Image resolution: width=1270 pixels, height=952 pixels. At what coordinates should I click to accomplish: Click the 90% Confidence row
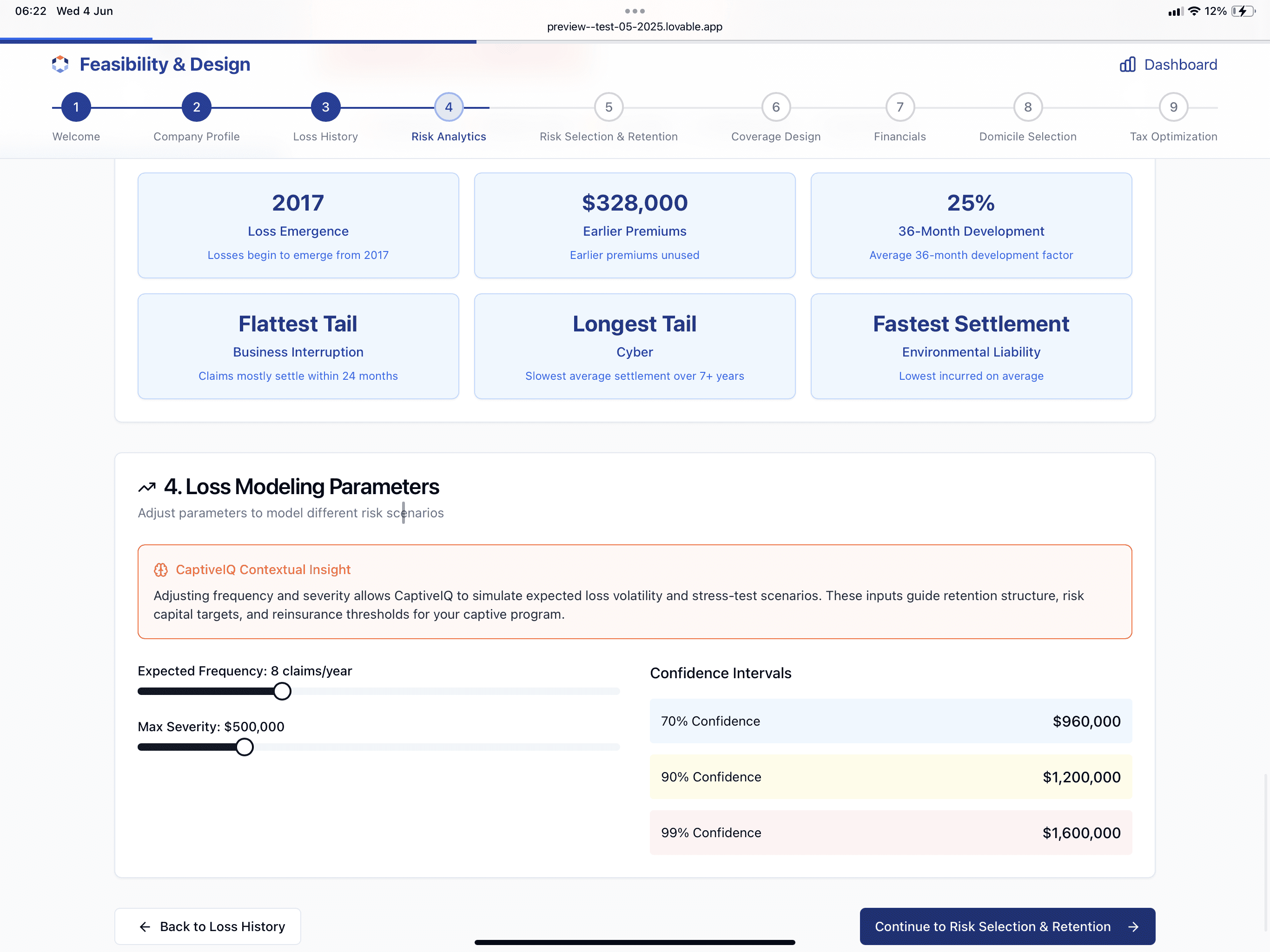891,777
